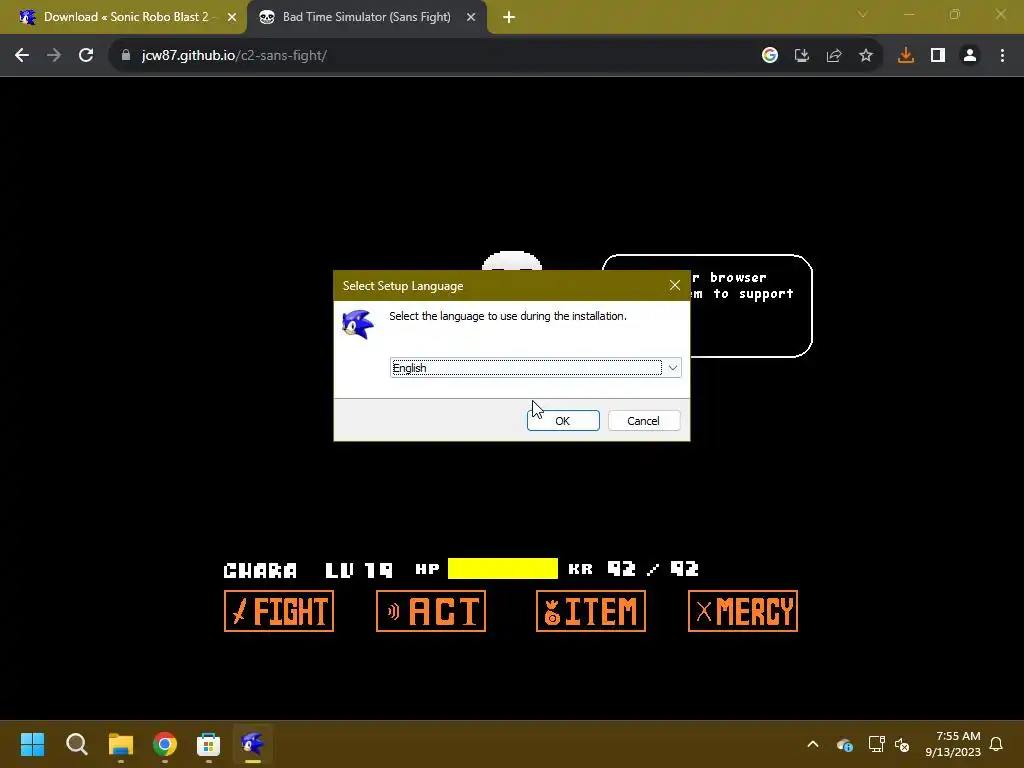Open Google Chrome from the taskbar

tap(165, 744)
